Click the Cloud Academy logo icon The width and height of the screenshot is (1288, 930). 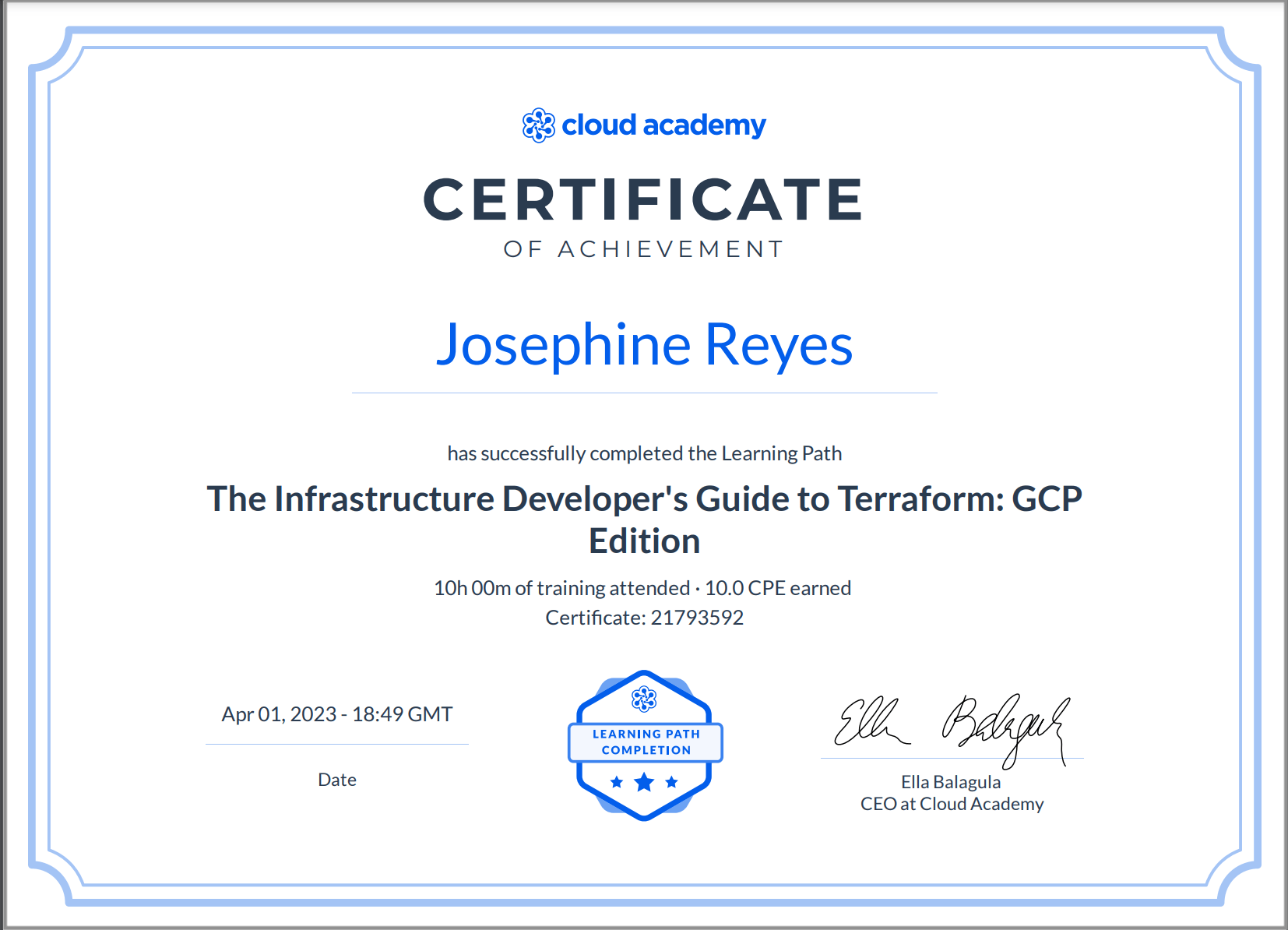538,125
